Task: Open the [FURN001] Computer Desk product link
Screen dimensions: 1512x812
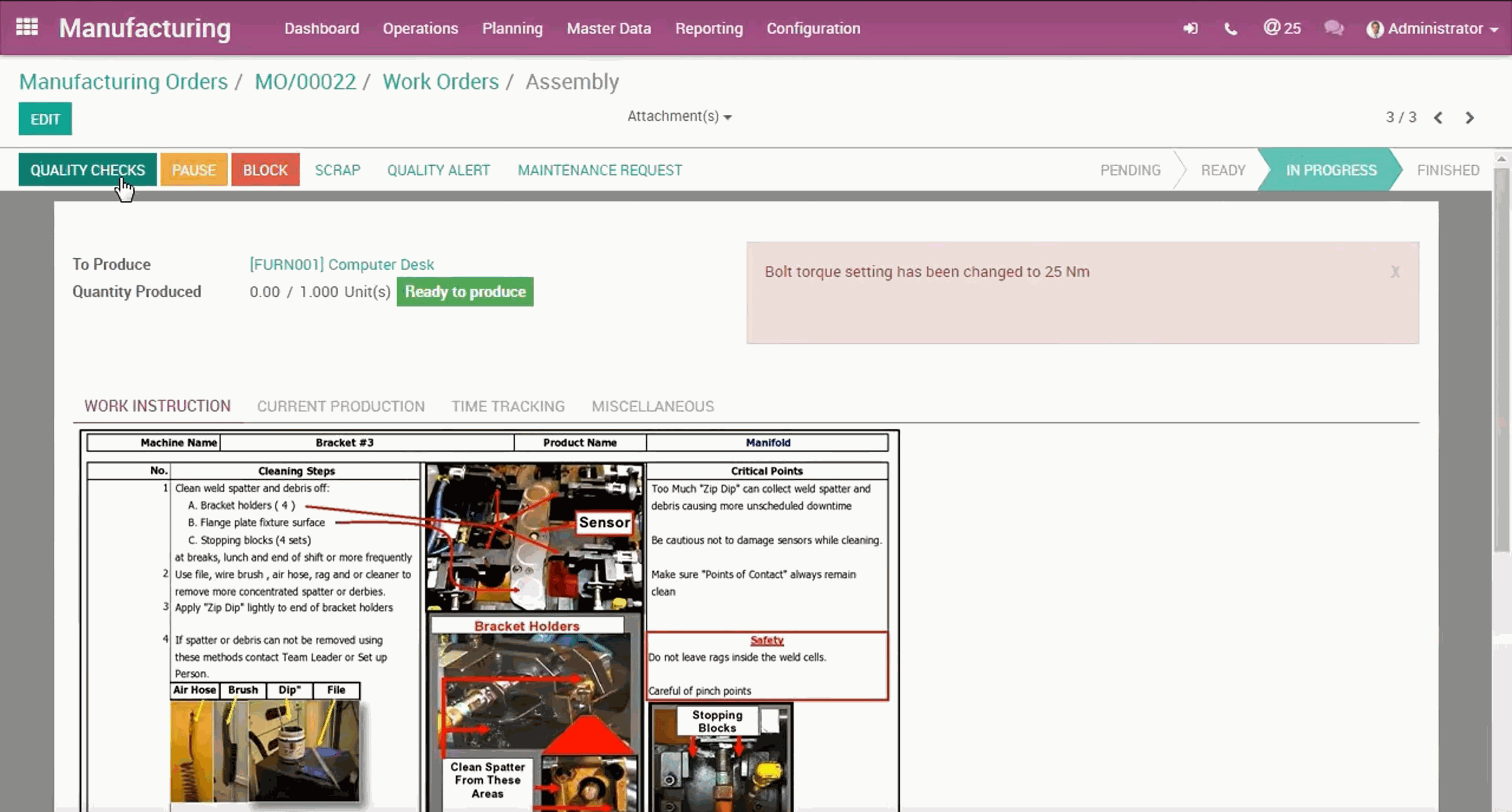Action: (x=342, y=264)
